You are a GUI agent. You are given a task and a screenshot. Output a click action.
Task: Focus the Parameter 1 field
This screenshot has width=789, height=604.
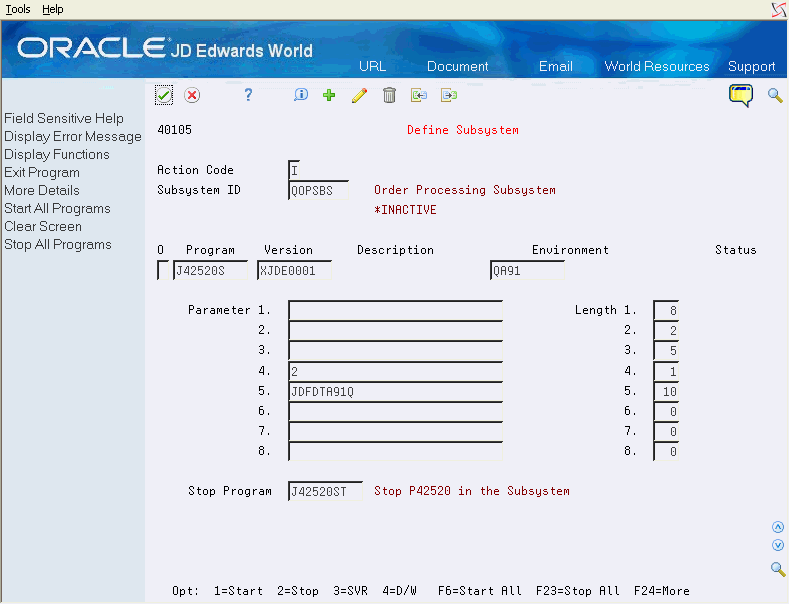coord(396,311)
